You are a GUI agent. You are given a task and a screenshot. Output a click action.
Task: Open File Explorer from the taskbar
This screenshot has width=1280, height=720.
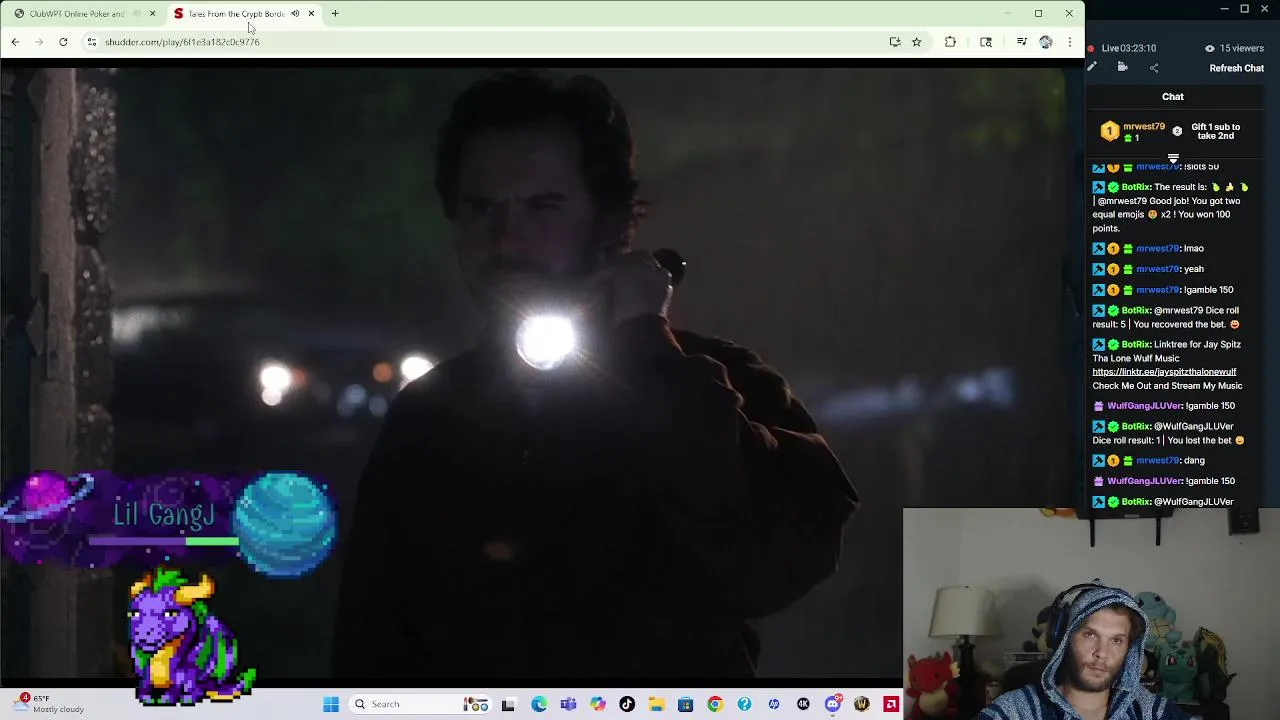pyautogui.click(x=656, y=704)
